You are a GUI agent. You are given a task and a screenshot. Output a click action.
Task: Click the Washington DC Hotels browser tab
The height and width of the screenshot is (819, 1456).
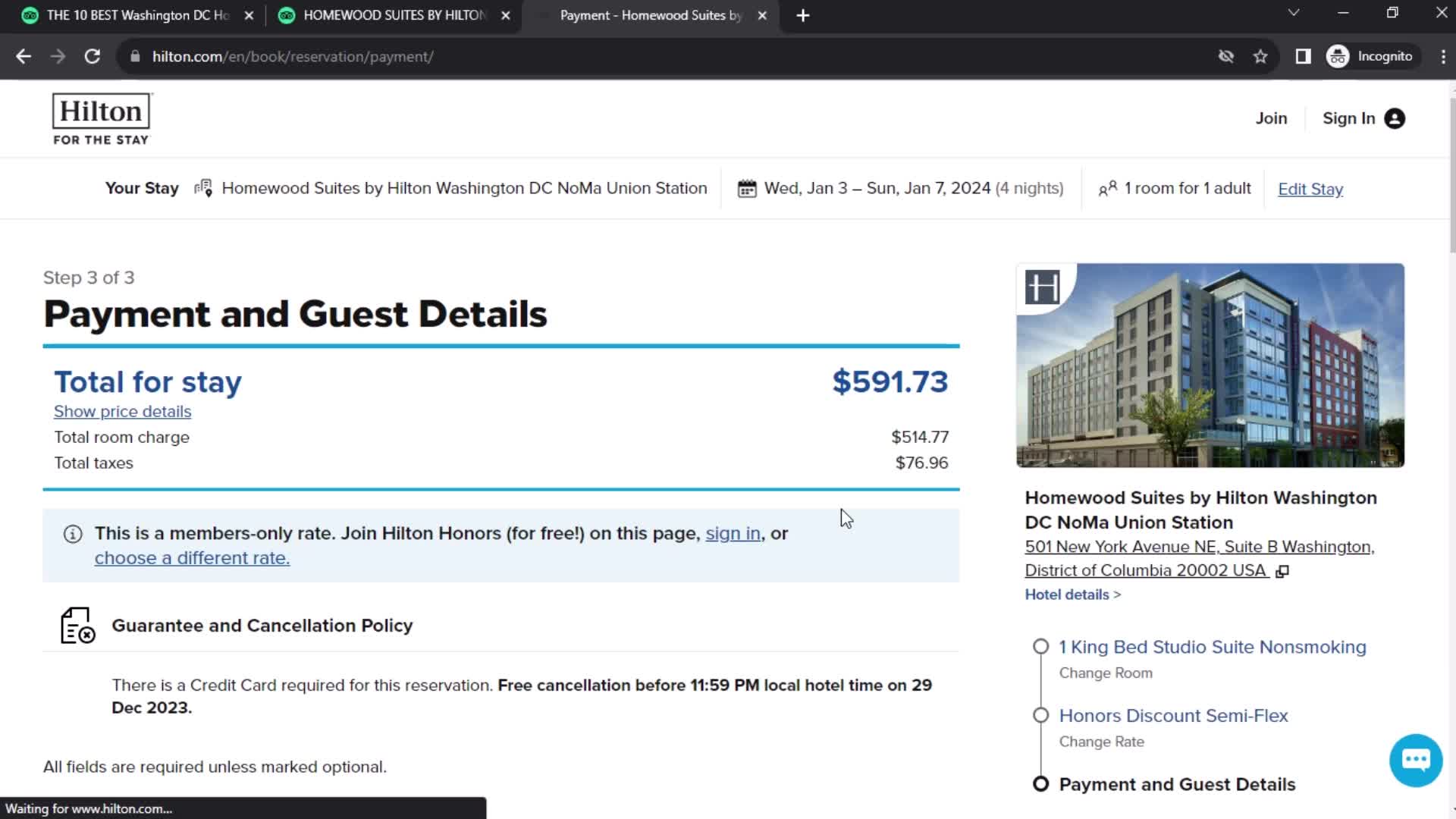point(139,15)
